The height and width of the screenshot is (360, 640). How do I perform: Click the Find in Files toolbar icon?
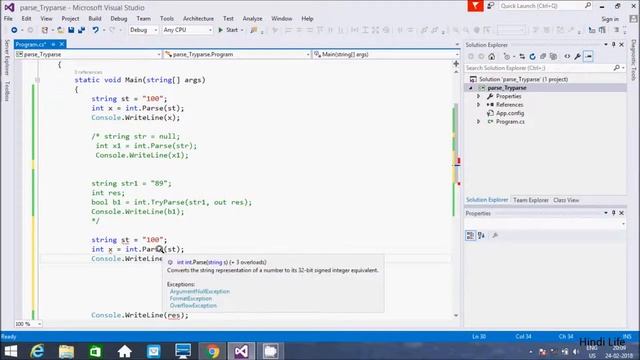(253, 30)
